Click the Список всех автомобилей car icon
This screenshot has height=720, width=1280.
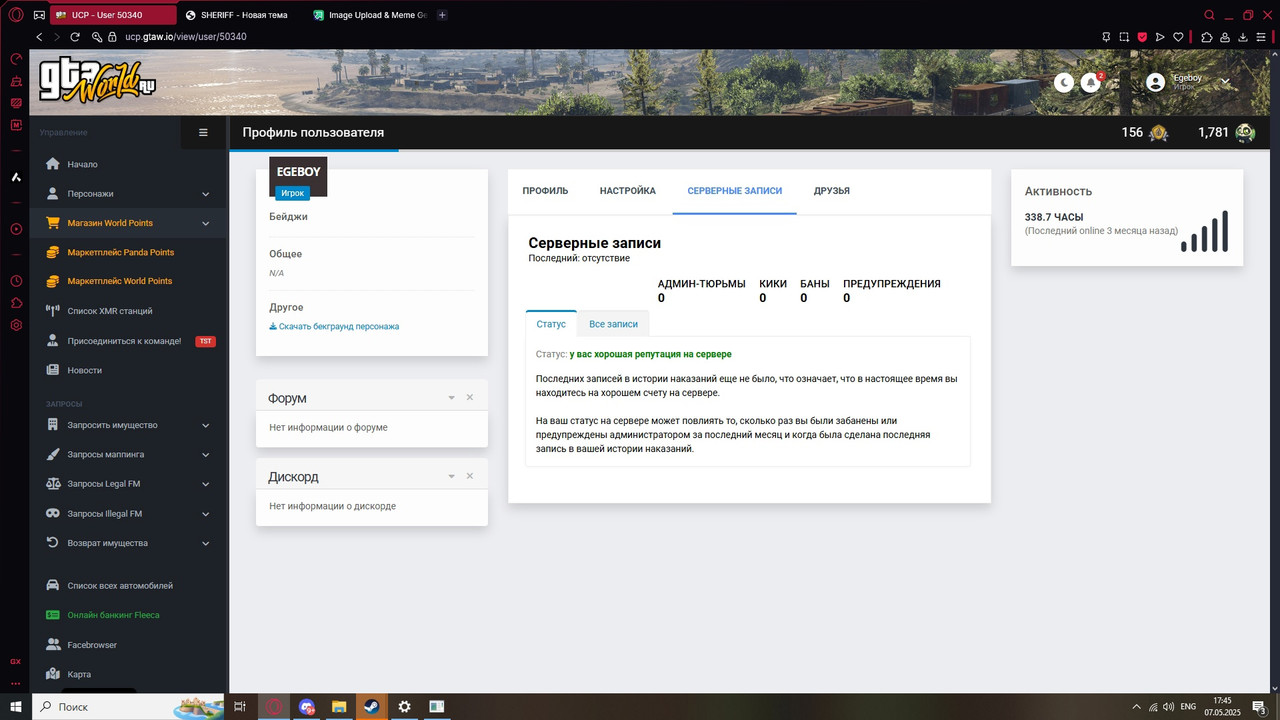pyautogui.click(x=53, y=585)
